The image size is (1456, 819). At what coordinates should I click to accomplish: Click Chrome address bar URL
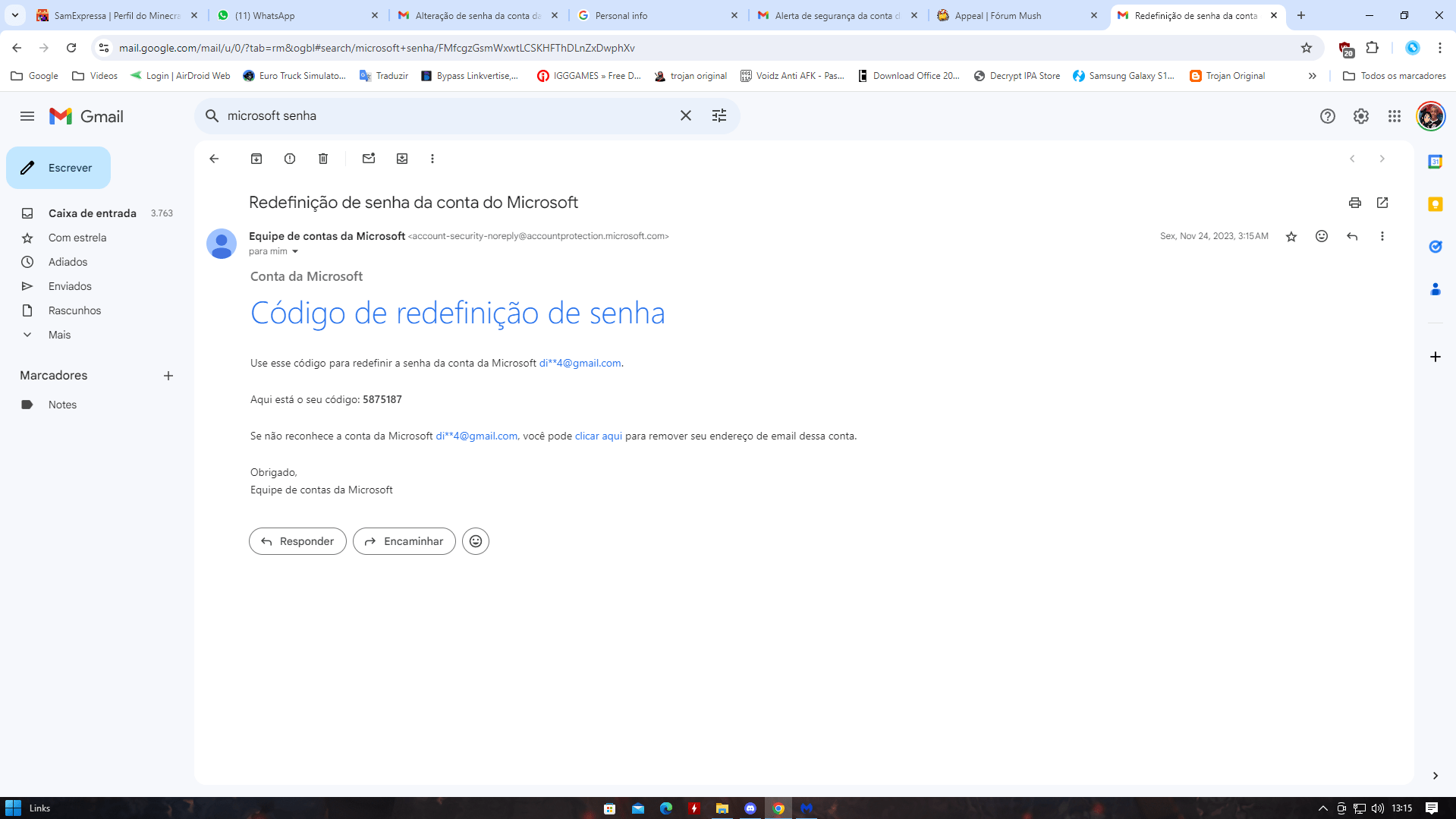pos(377,48)
